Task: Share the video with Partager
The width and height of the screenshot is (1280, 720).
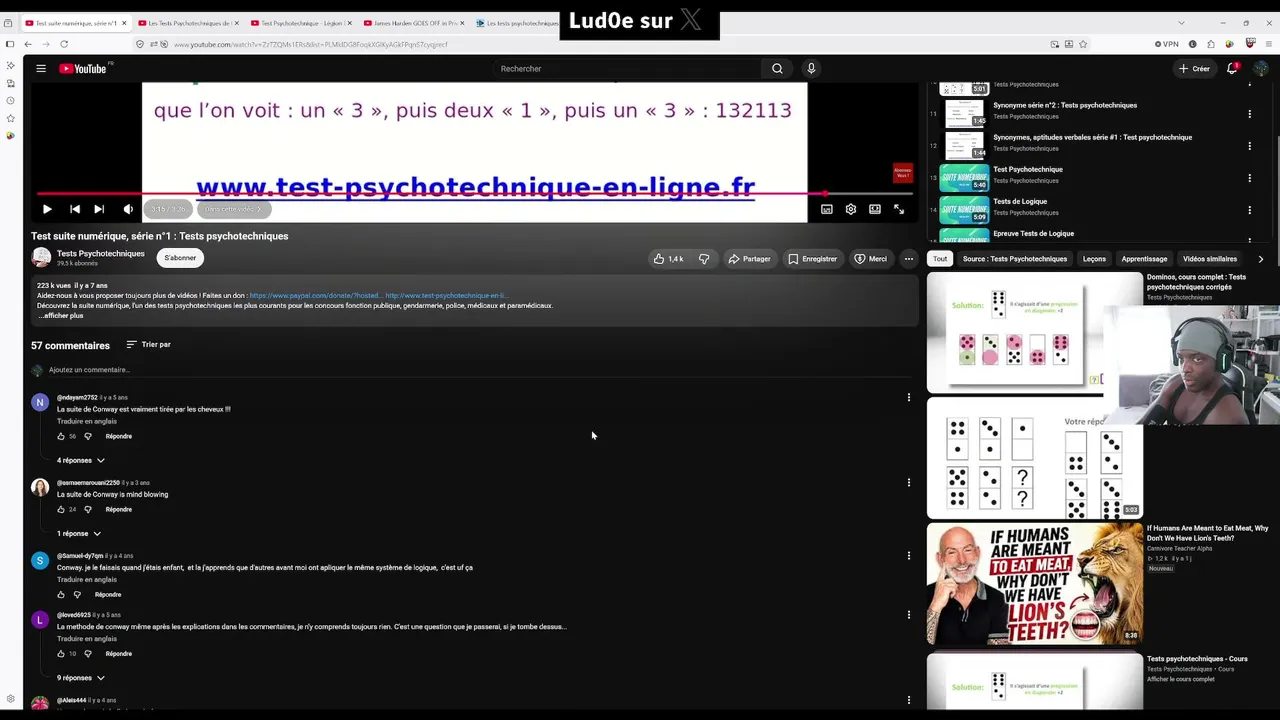Action: click(x=749, y=259)
